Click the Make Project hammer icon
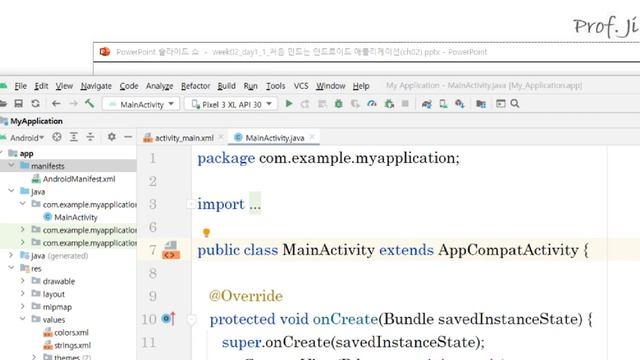 [89, 104]
